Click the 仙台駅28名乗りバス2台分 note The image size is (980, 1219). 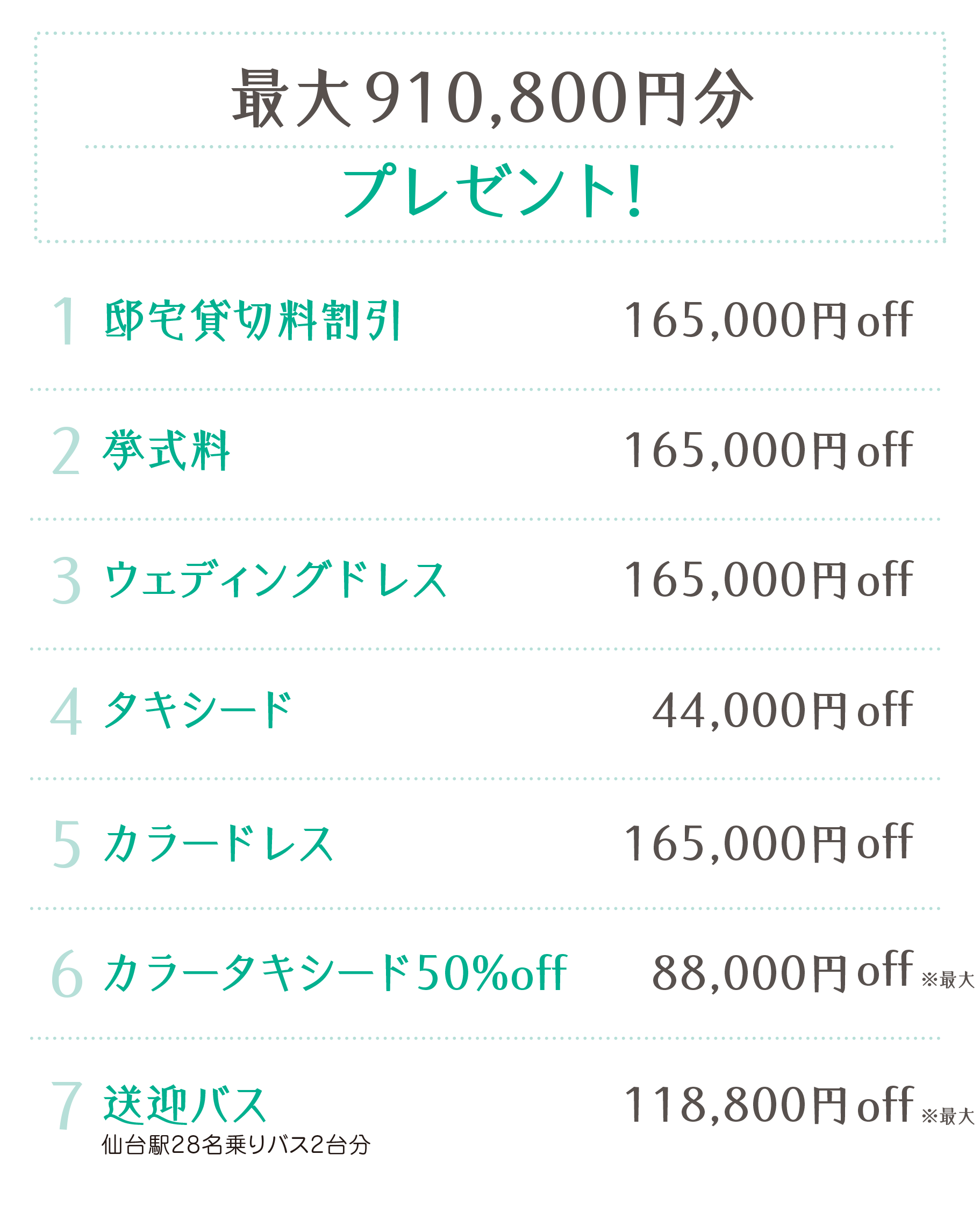(236, 1145)
